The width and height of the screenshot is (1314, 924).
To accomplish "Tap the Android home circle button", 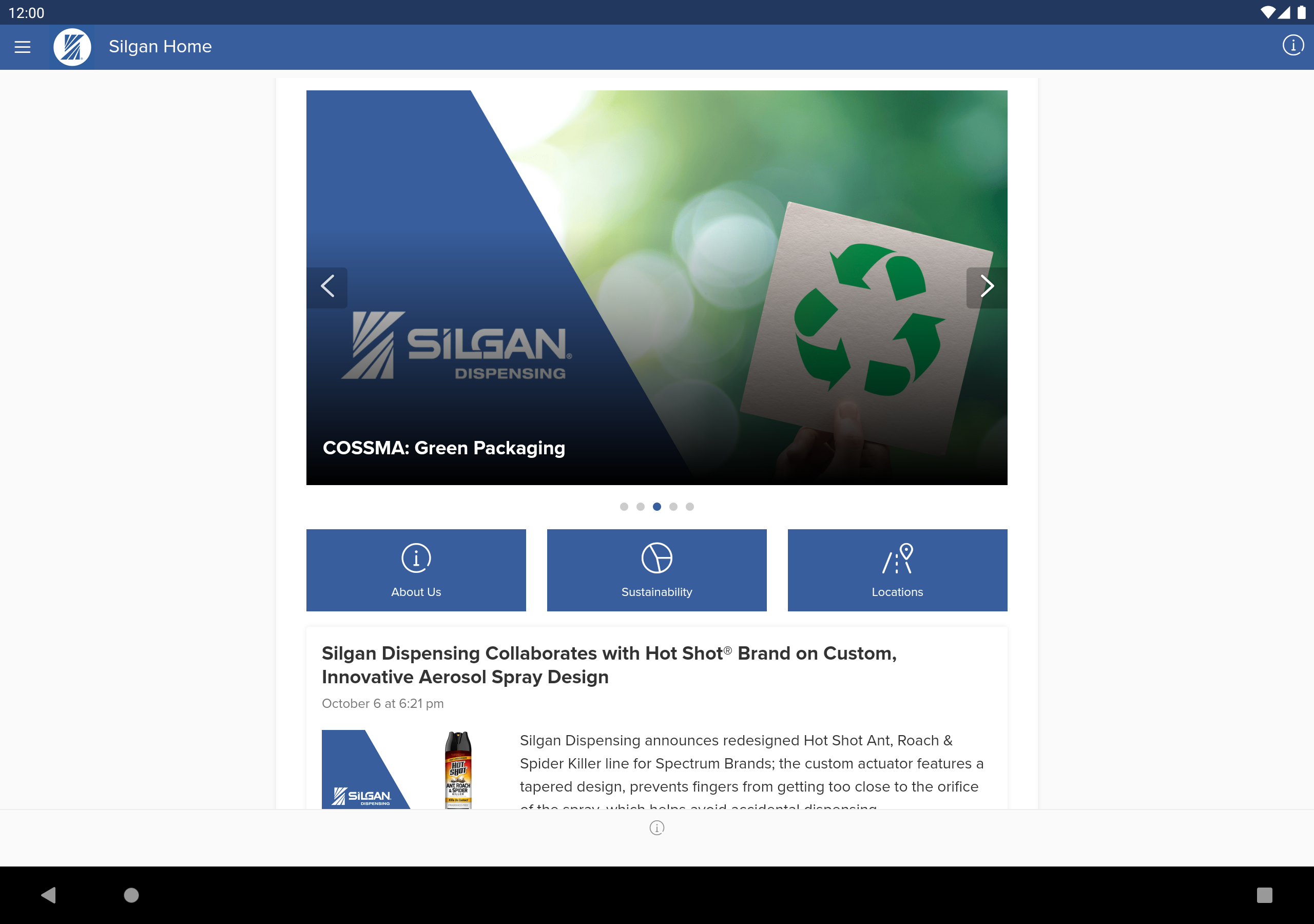I will pos(131,895).
